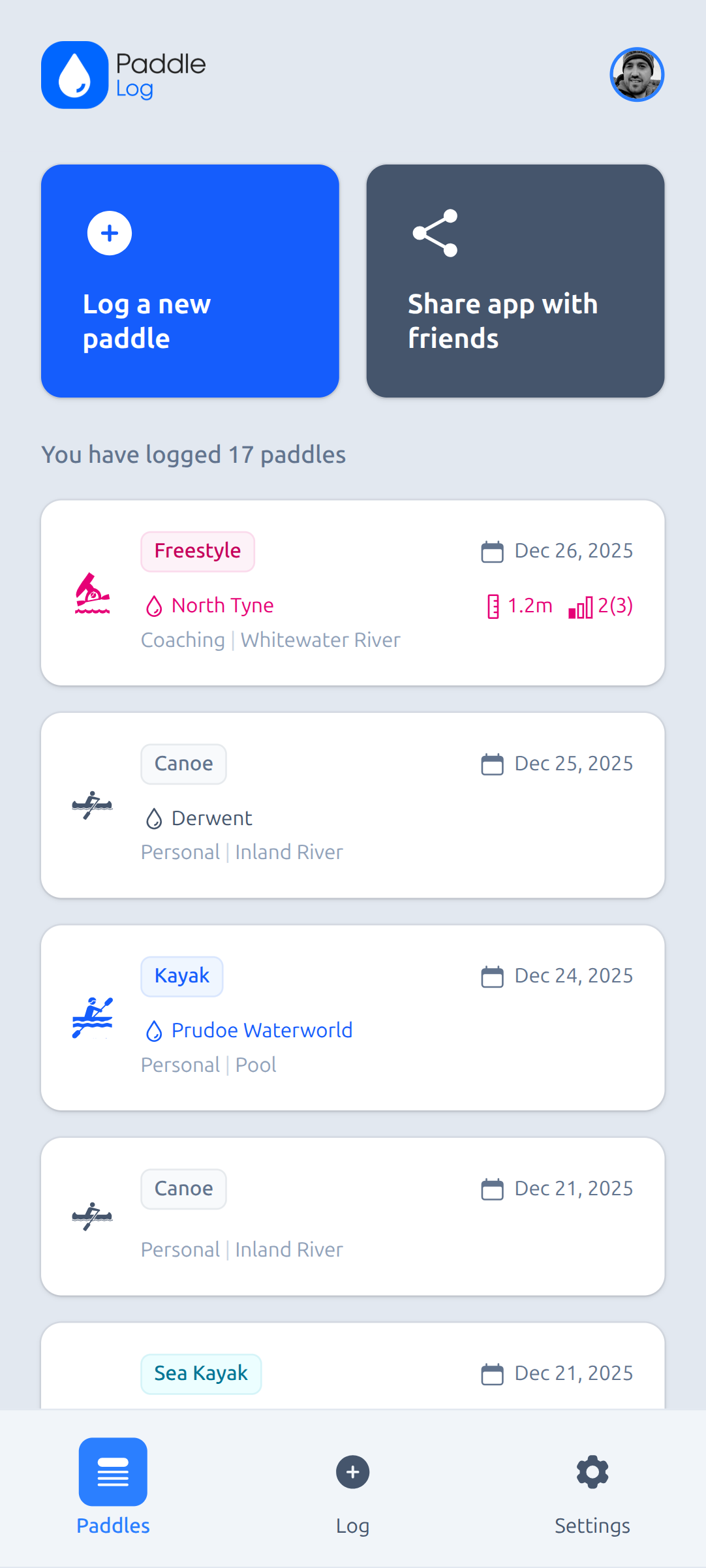
Task: Click the 2(3) difficulty grade bars icon
Action: [580, 607]
